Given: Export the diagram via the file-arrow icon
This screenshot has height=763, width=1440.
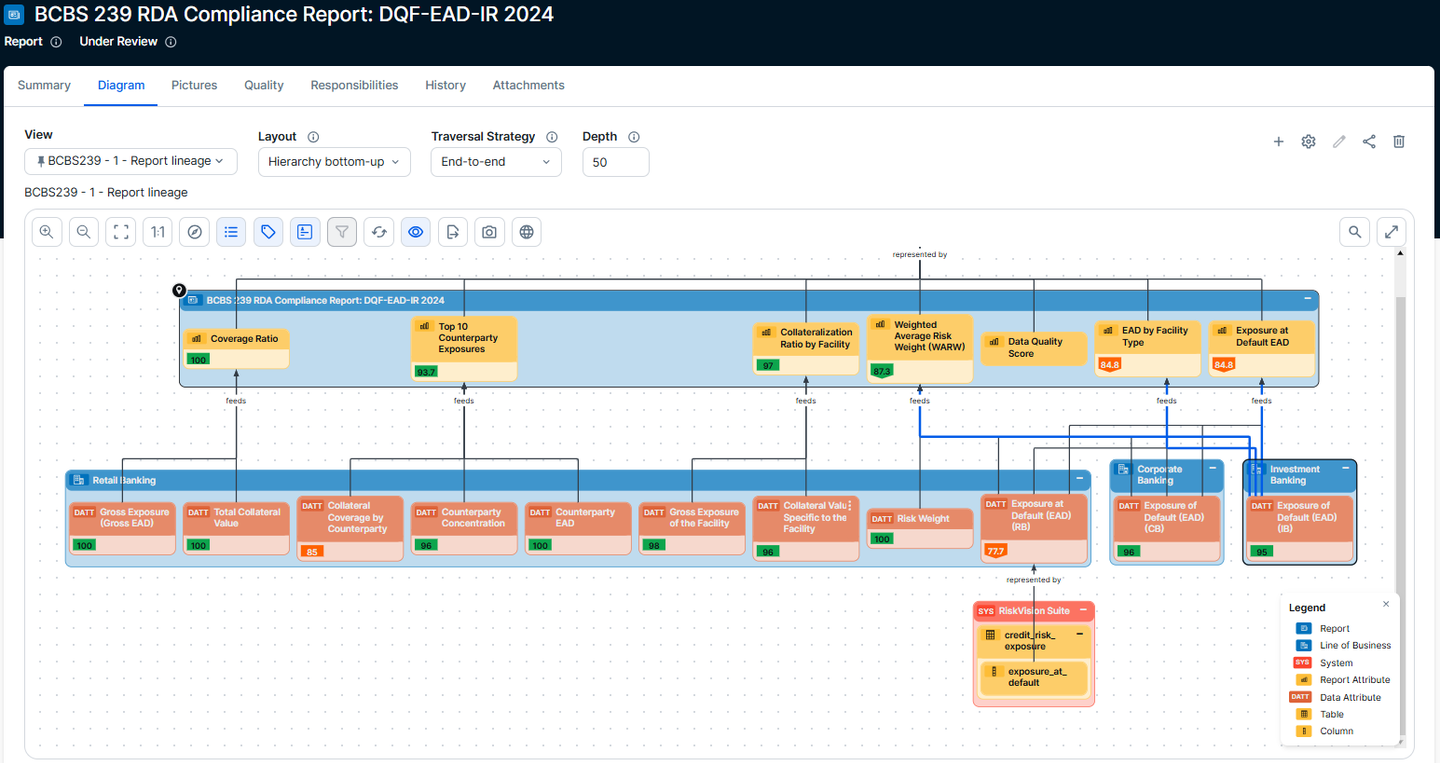Looking at the screenshot, I should 453,232.
